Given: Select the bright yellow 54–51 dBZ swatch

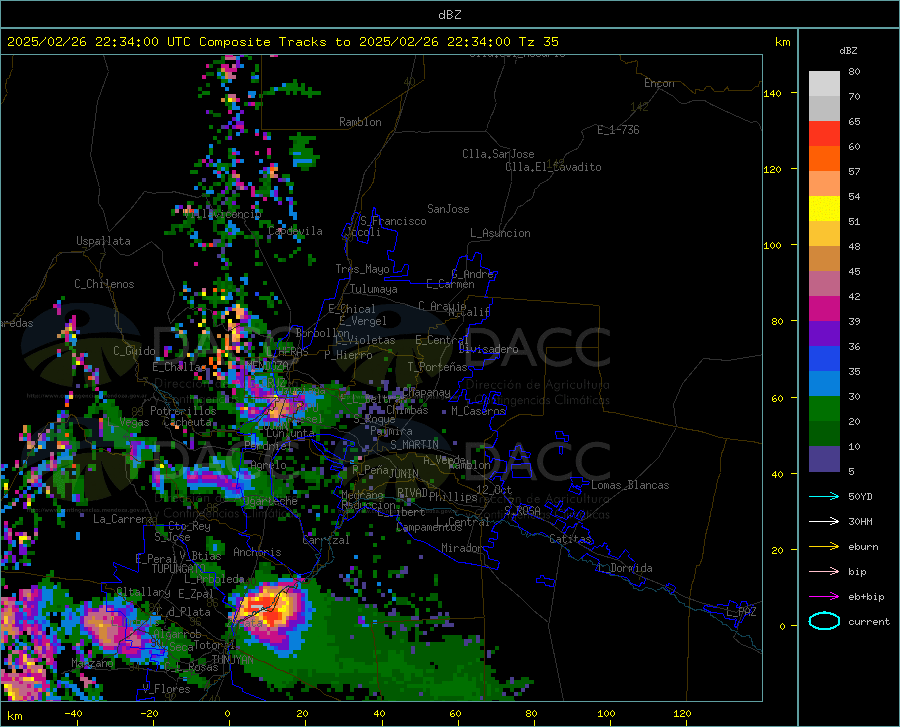Looking at the screenshot, I should tap(824, 209).
